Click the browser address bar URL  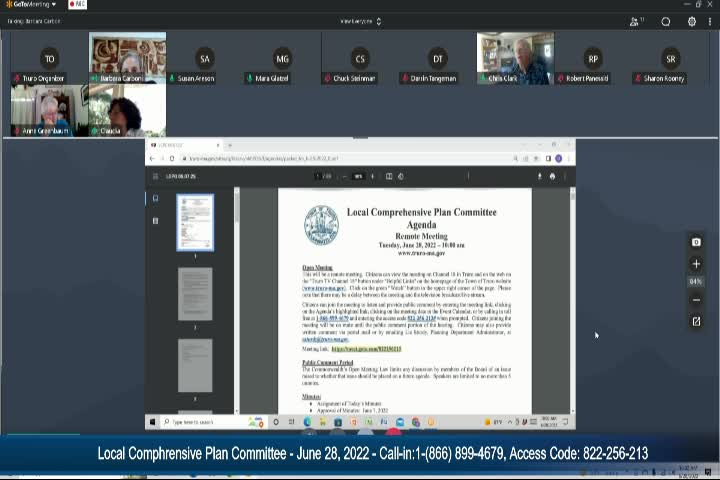(x=260, y=158)
